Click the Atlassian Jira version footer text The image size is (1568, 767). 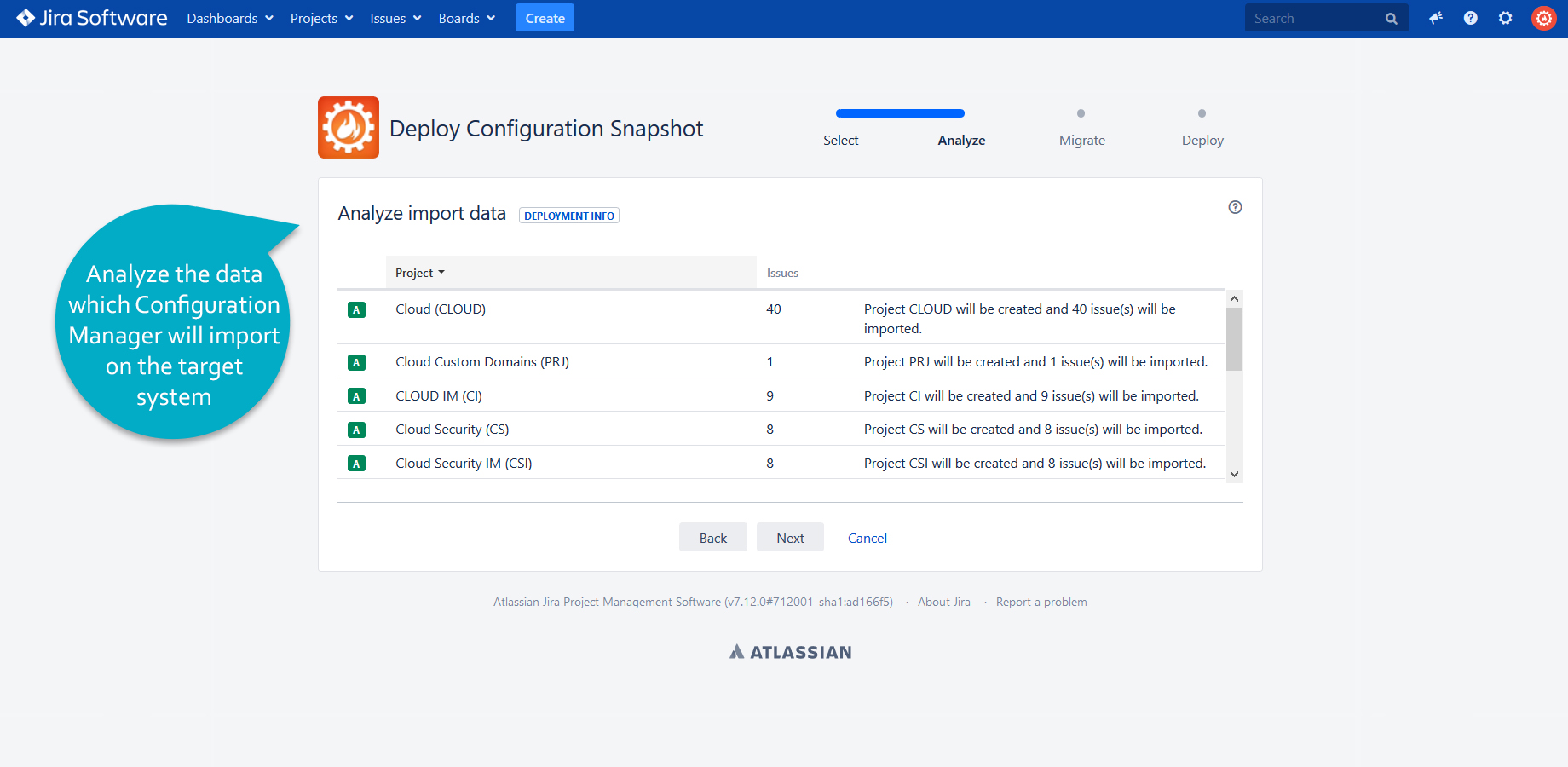[693, 602]
